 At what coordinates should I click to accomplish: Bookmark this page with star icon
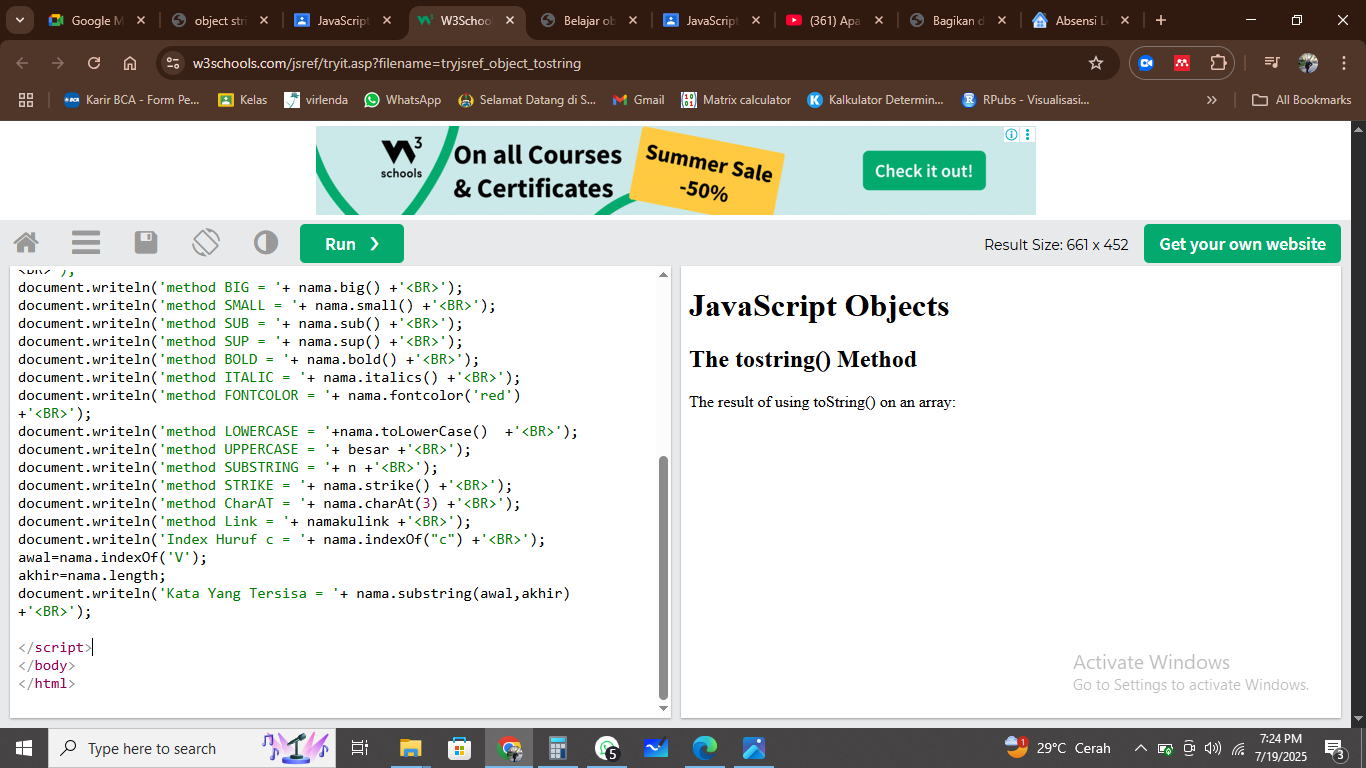pyautogui.click(x=1096, y=63)
